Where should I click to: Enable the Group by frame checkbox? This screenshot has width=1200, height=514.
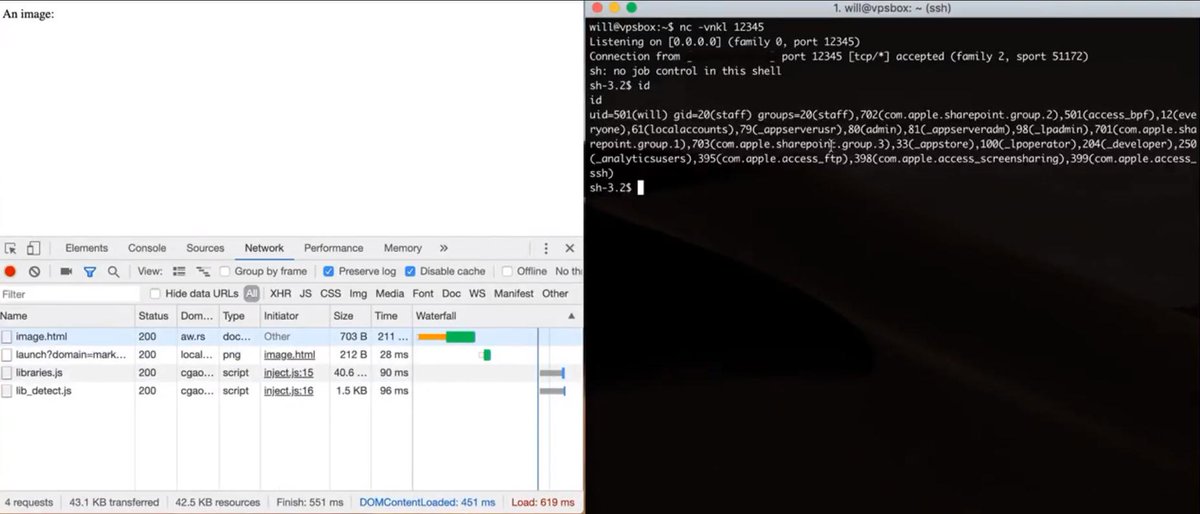[226, 271]
